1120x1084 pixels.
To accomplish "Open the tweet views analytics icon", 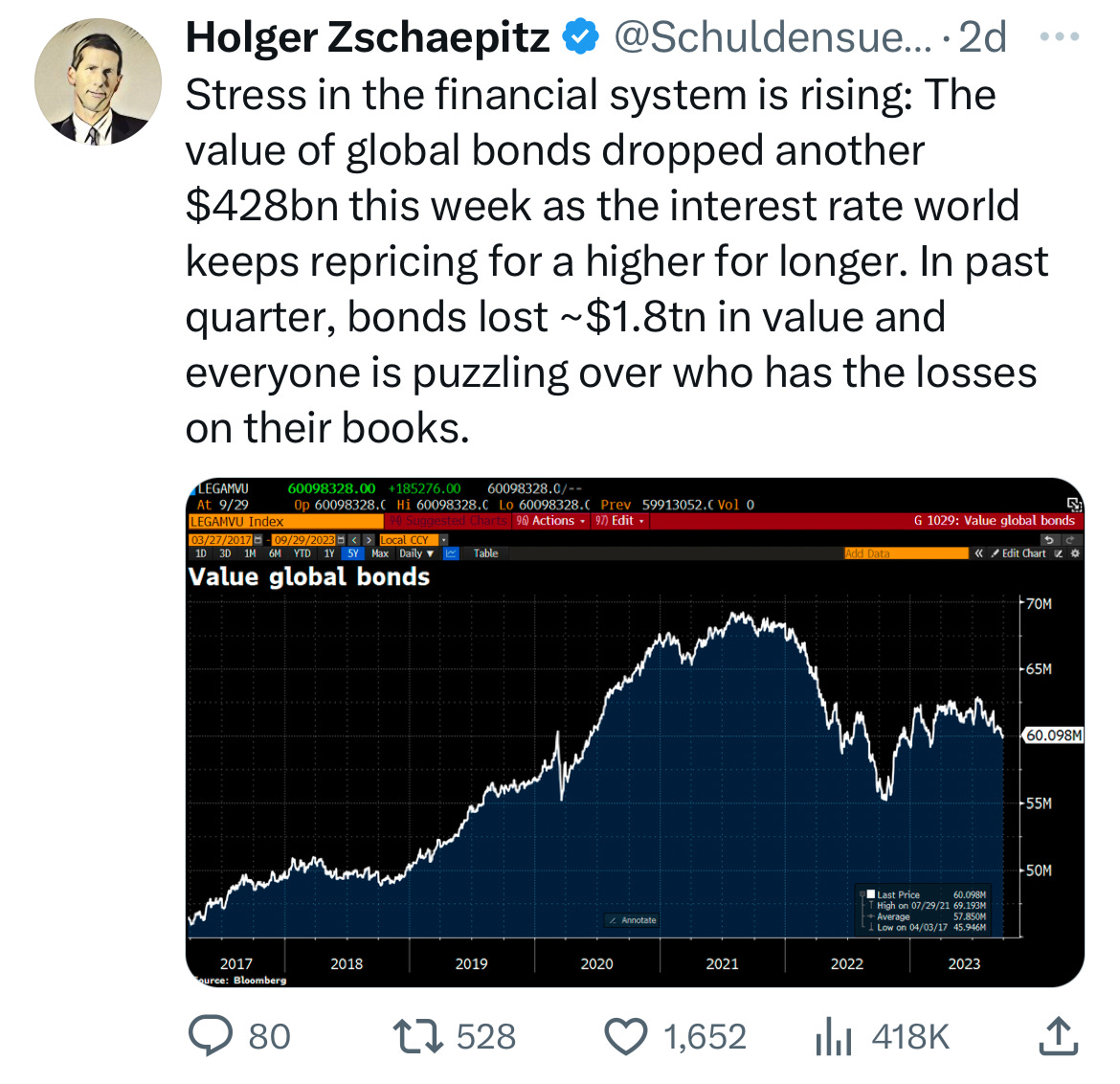I will pos(834,1037).
